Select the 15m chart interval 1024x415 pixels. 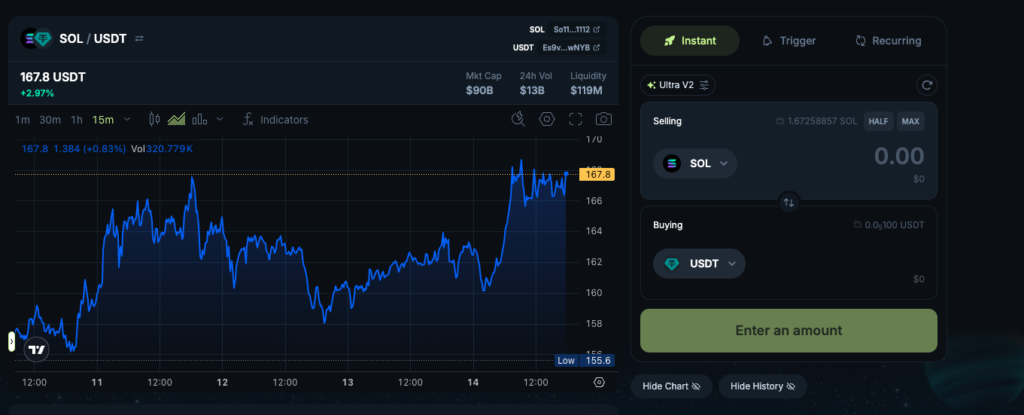[103, 120]
